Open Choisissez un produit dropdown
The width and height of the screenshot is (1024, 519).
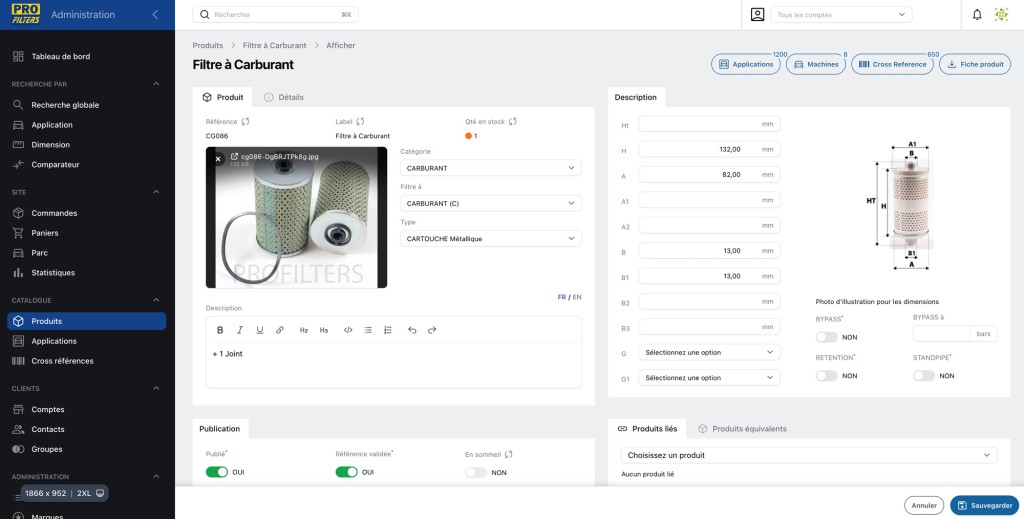tap(809, 455)
